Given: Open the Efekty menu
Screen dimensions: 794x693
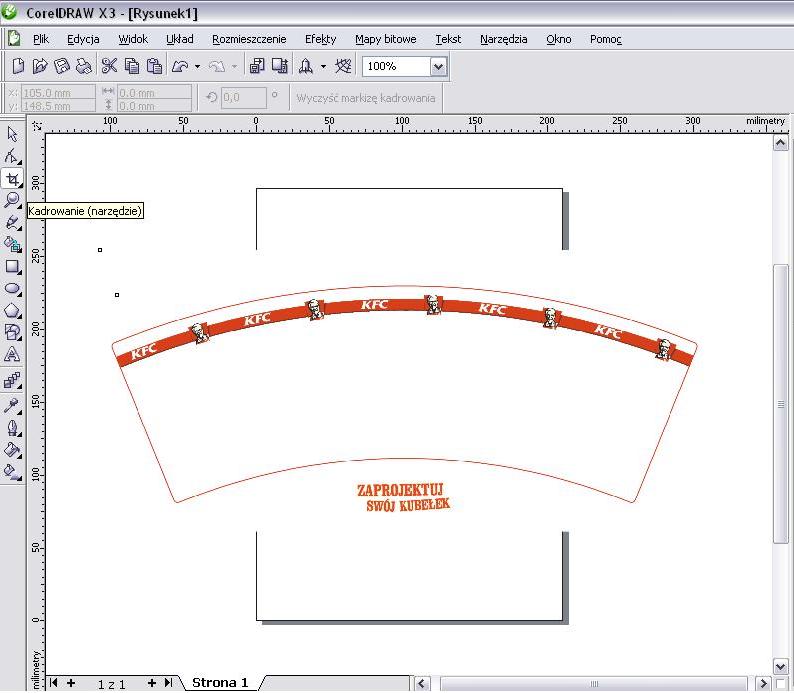Looking at the screenshot, I should pos(320,39).
